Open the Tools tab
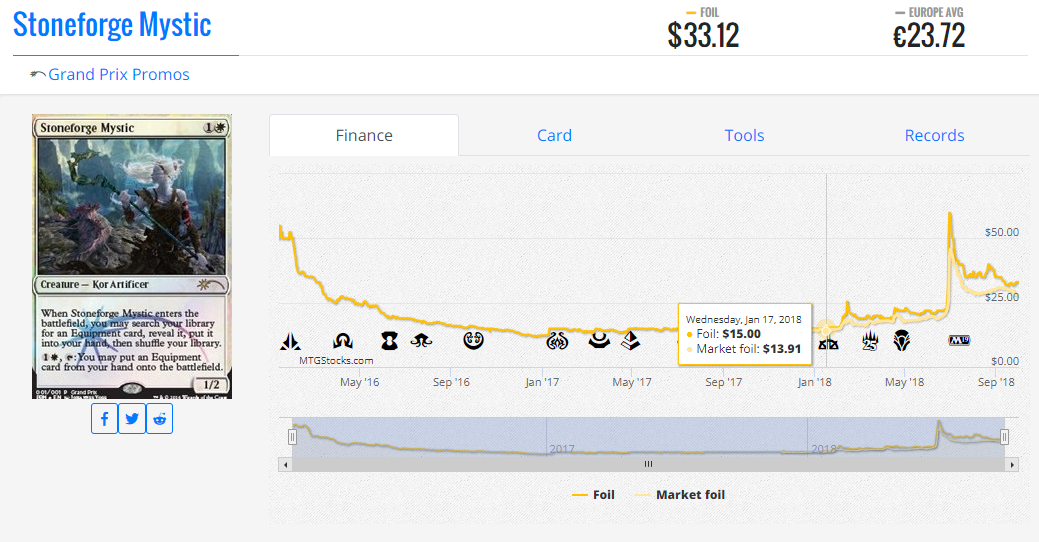Viewport: 1039px width, 542px height. click(744, 136)
